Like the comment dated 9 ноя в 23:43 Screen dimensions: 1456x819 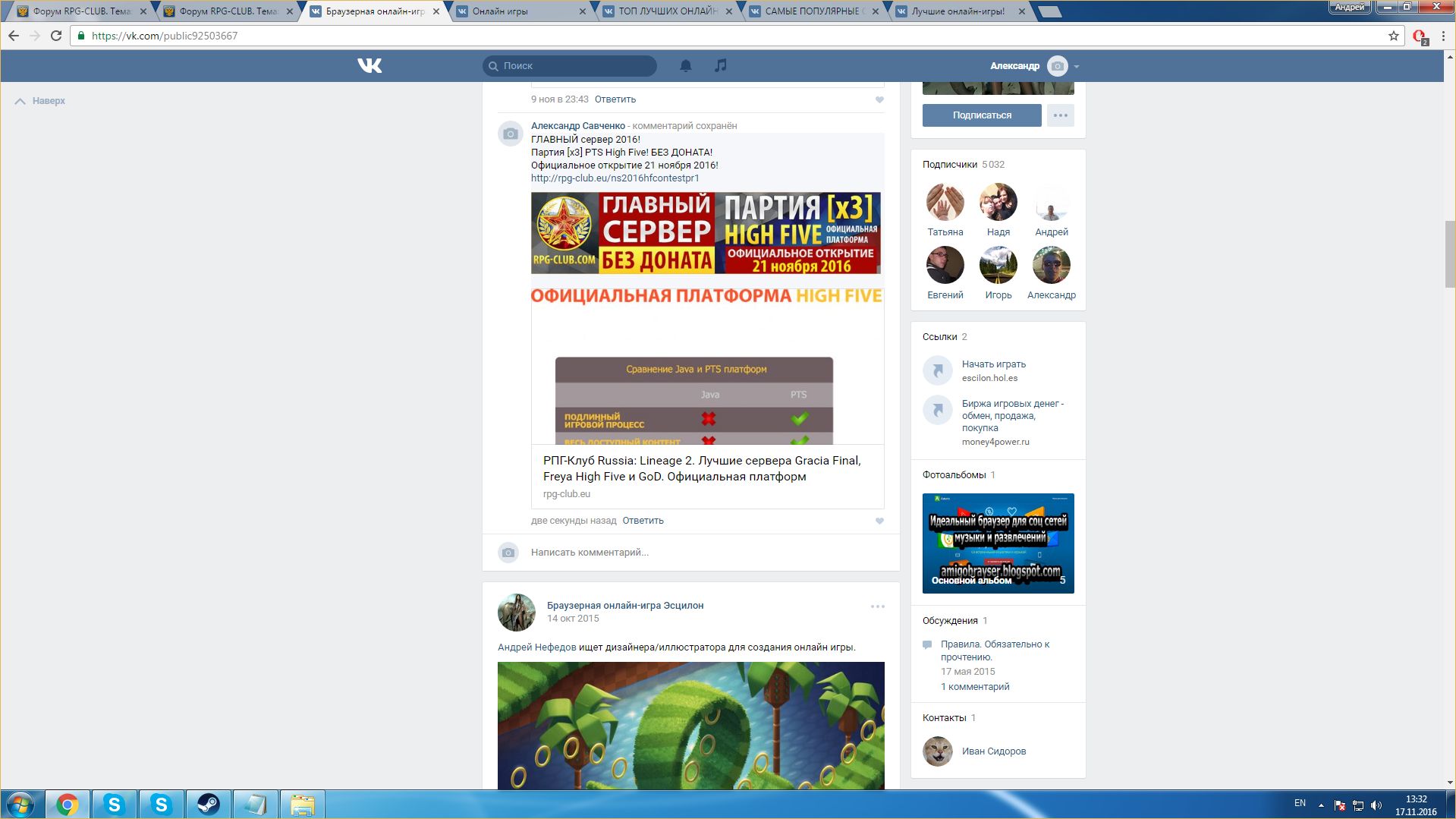click(879, 99)
